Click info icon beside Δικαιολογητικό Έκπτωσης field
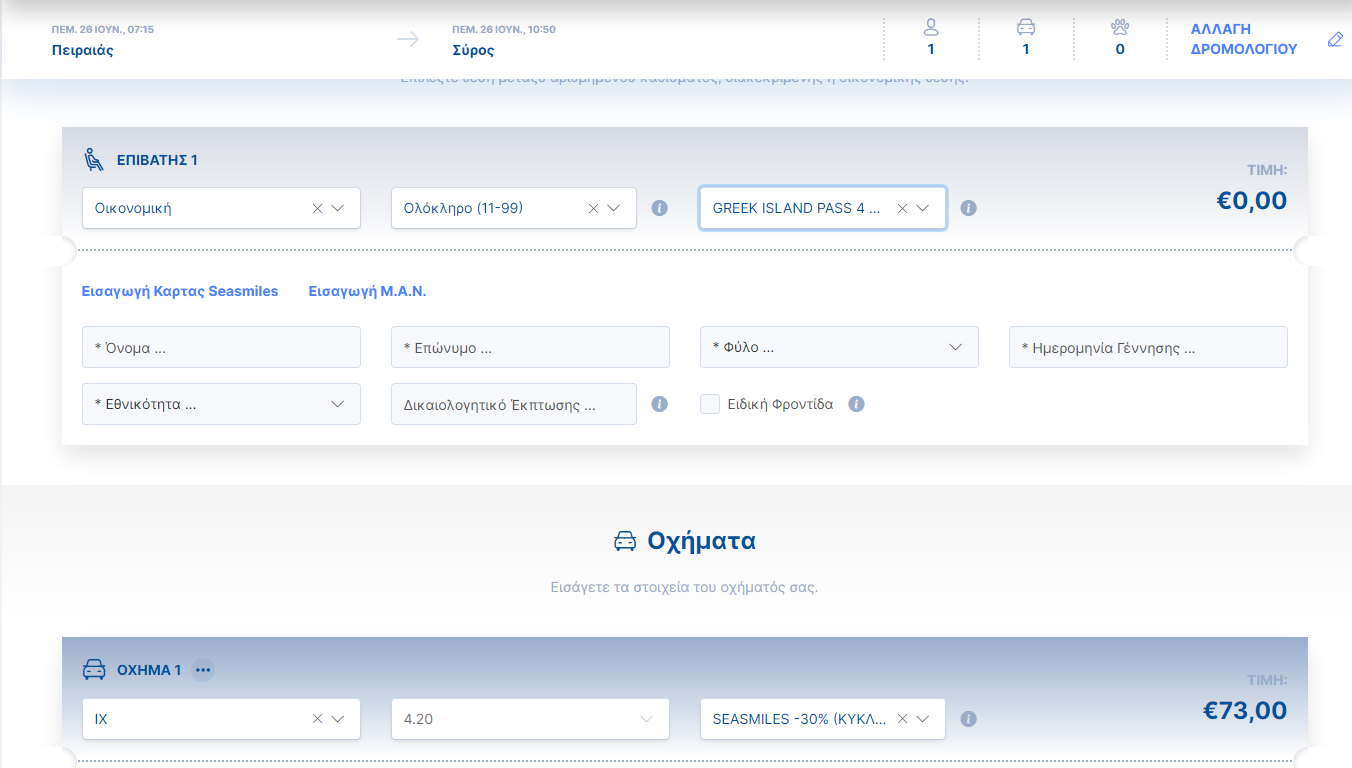Screen dimensions: 1352x768 [659, 404]
